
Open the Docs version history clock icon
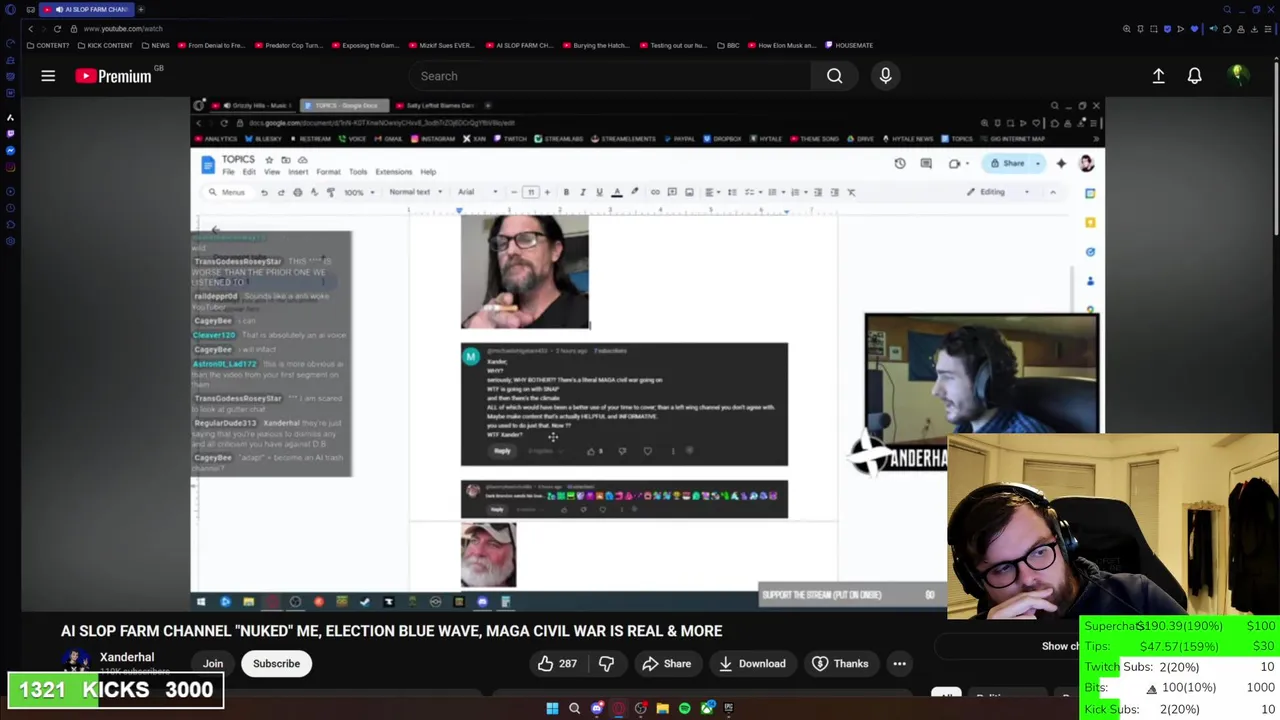pyautogui.click(x=899, y=163)
